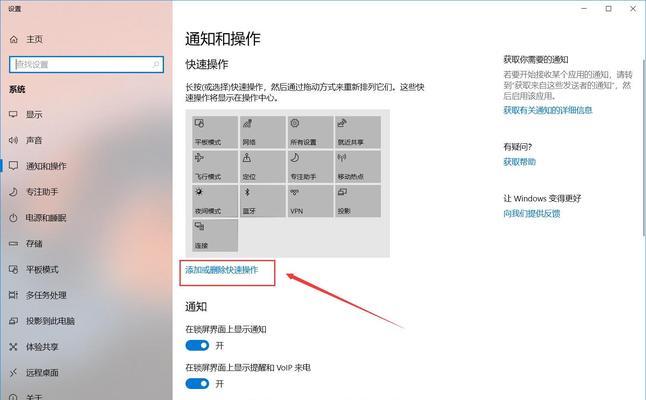Viewport: 646px width, 400px height.
Task: Toggle 在锁屏界面上显示通知 switch
Action: (x=197, y=345)
